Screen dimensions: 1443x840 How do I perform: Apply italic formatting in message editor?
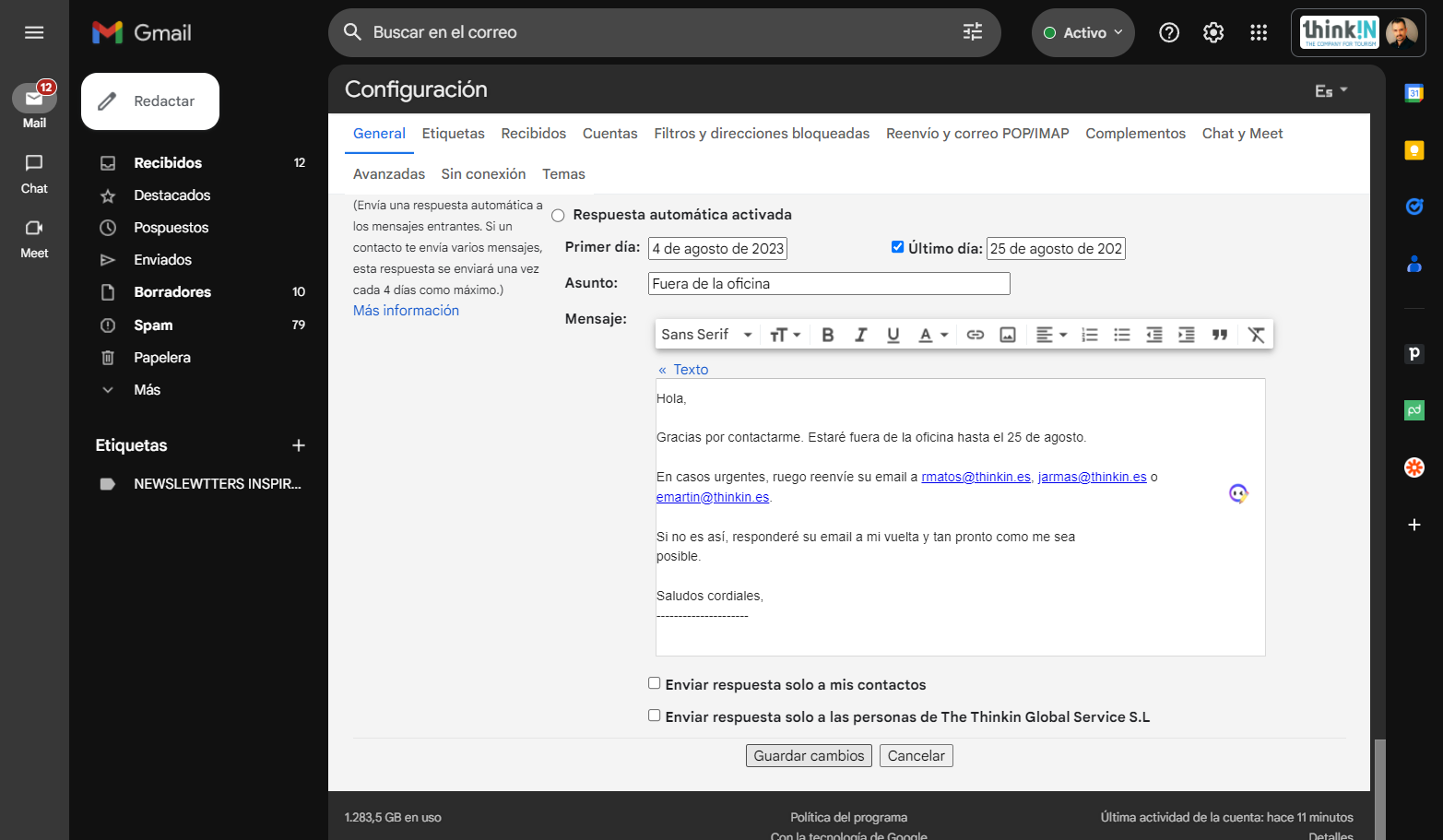[860, 335]
